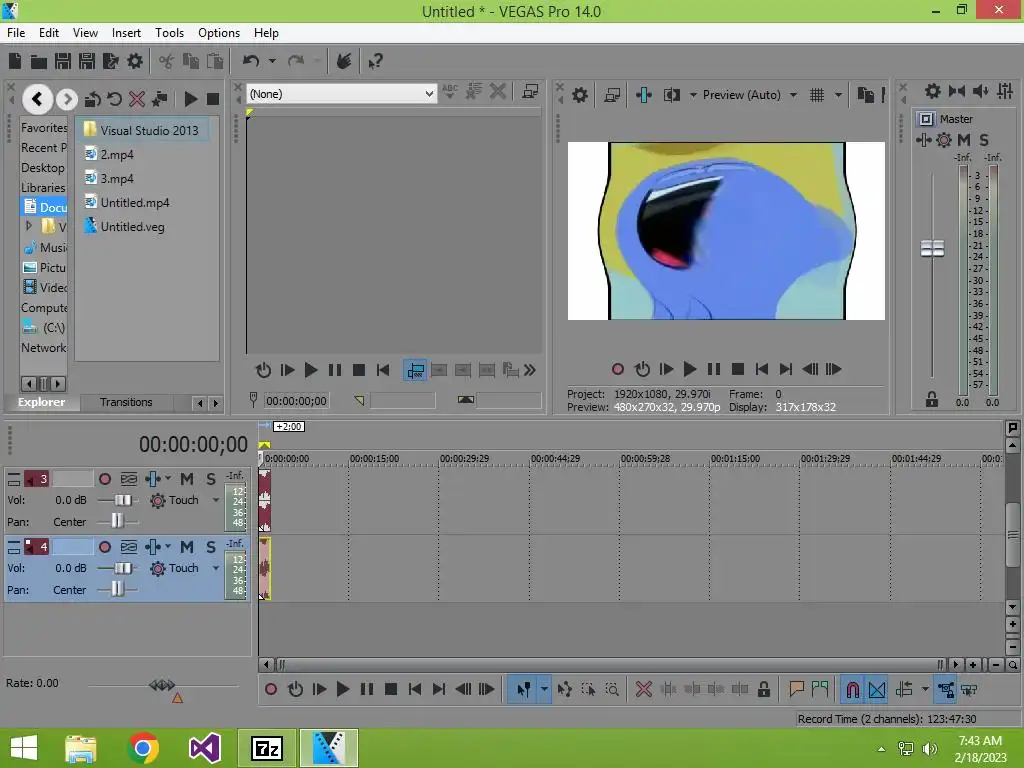Open Master bus audio properties gear

[933, 91]
